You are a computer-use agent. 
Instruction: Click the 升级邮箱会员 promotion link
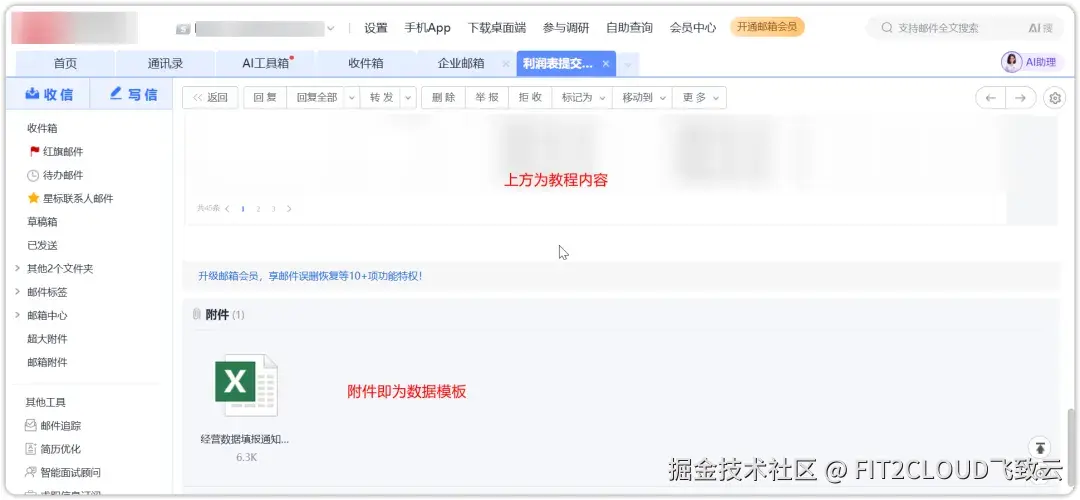(x=310, y=276)
